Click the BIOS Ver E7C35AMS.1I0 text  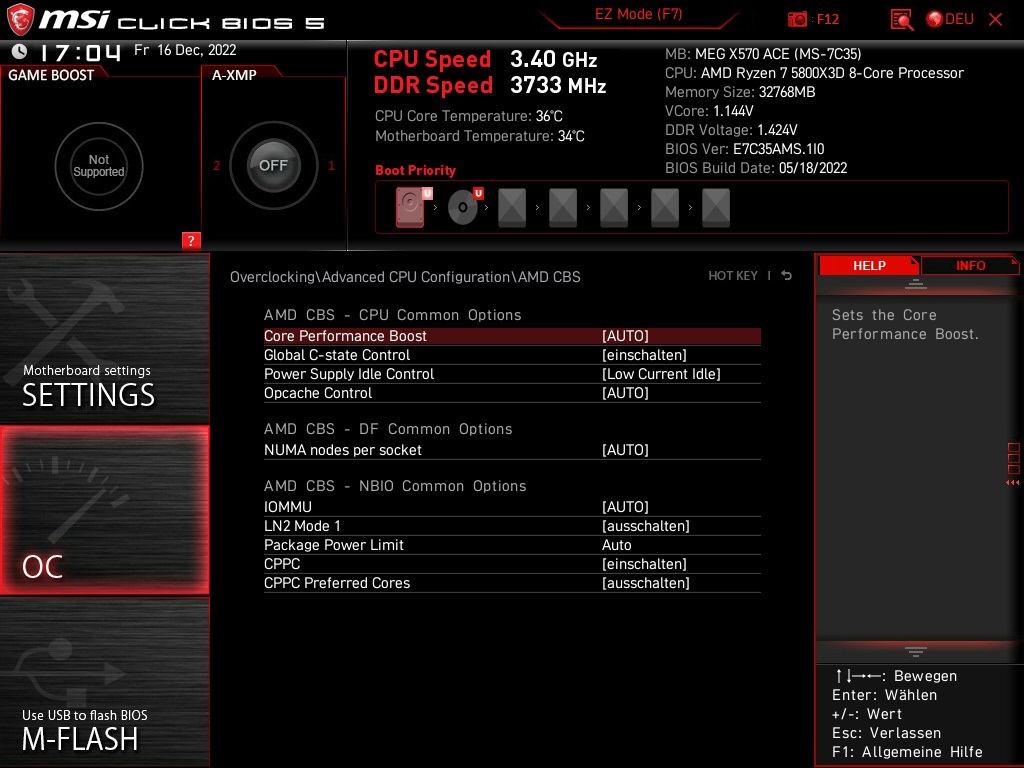click(744, 149)
